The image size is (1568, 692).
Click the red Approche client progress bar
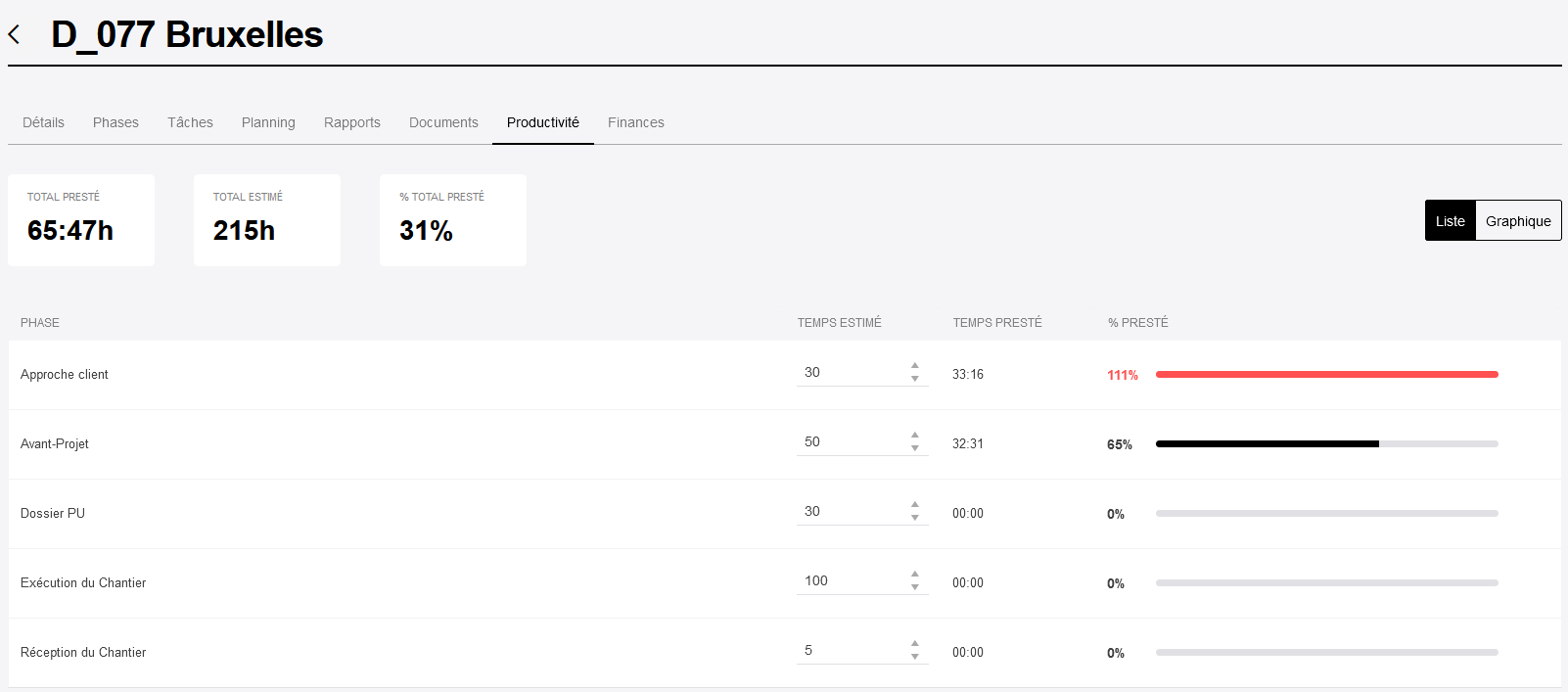(x=1326, y=374)
